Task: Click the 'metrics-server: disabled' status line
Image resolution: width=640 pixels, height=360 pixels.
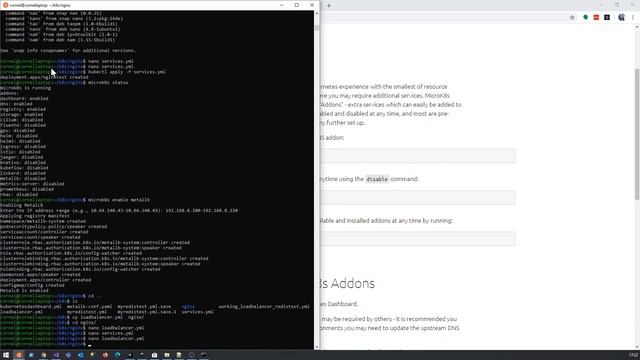Action: 32,184
